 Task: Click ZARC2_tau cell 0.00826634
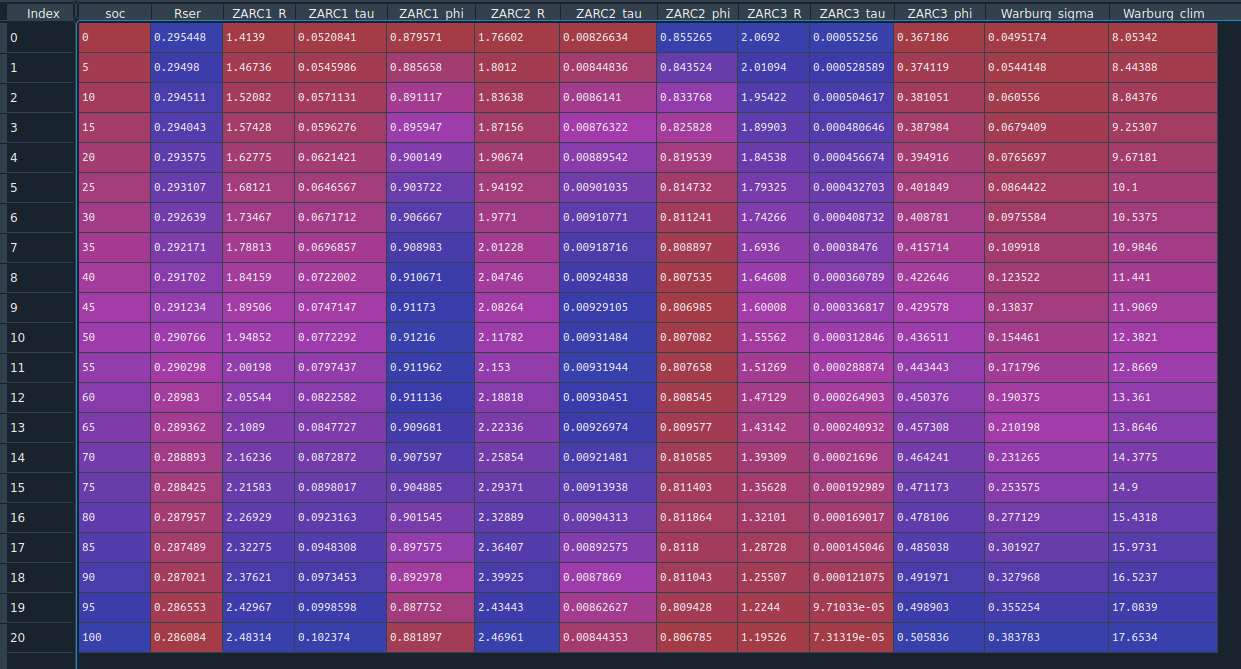609,38
